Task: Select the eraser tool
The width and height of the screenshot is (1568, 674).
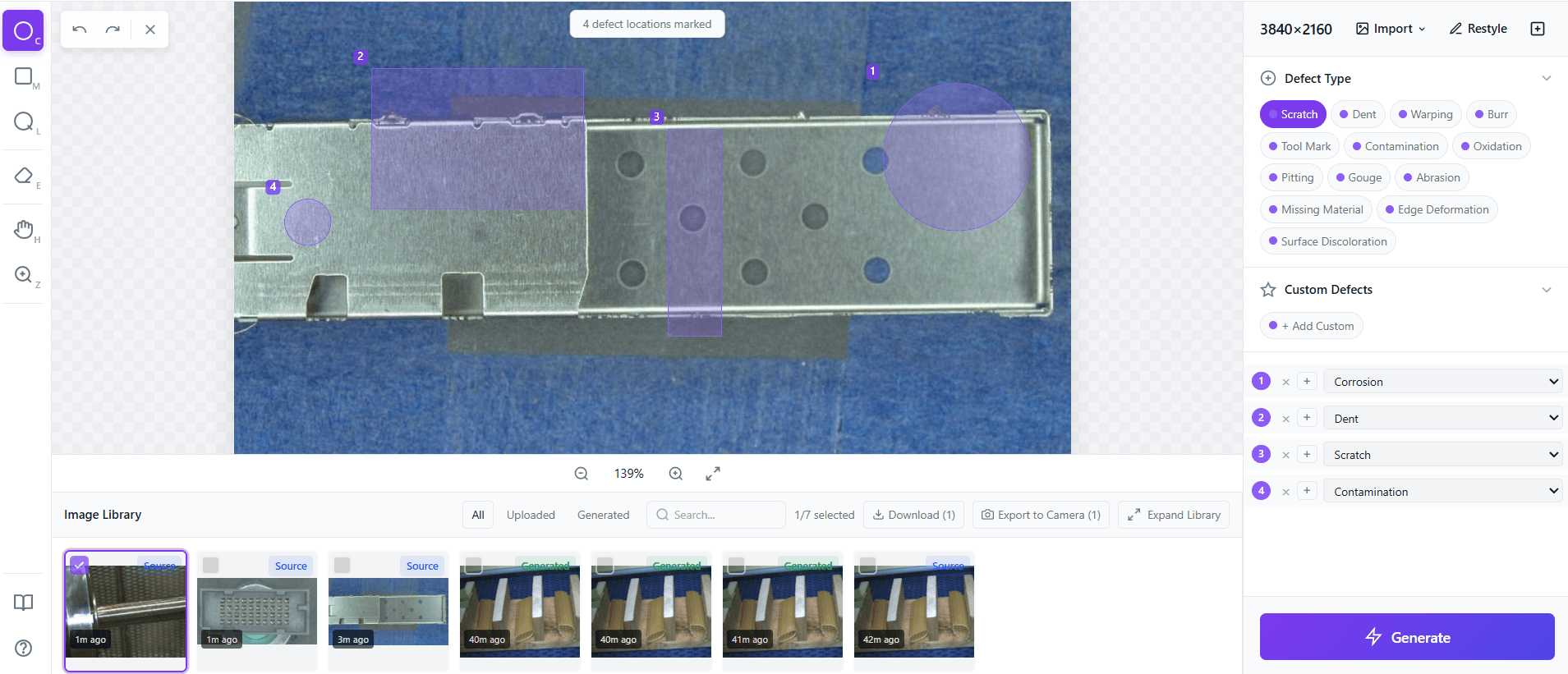Action: pos(23,176)
